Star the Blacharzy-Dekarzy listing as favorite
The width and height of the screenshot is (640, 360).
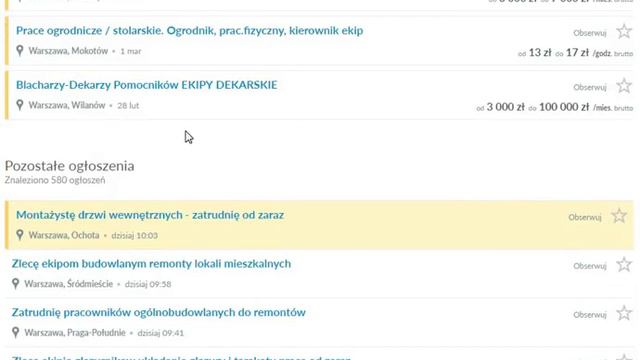[x=624, y=86]
